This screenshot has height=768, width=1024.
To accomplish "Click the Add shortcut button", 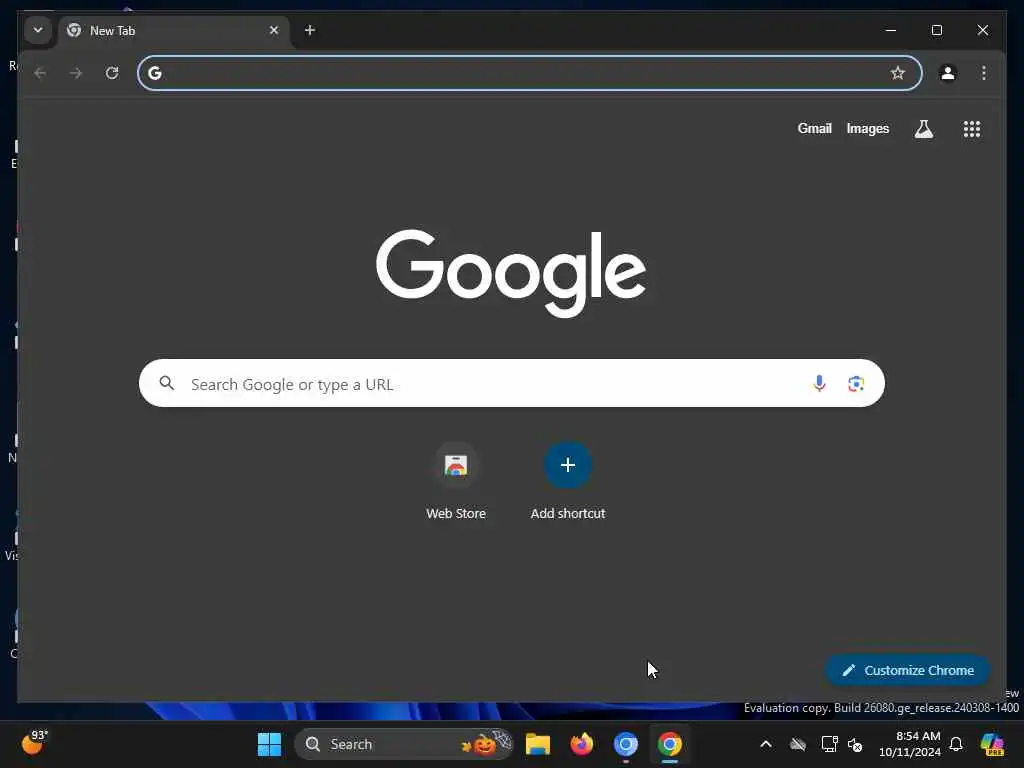I will click(568, 482).
